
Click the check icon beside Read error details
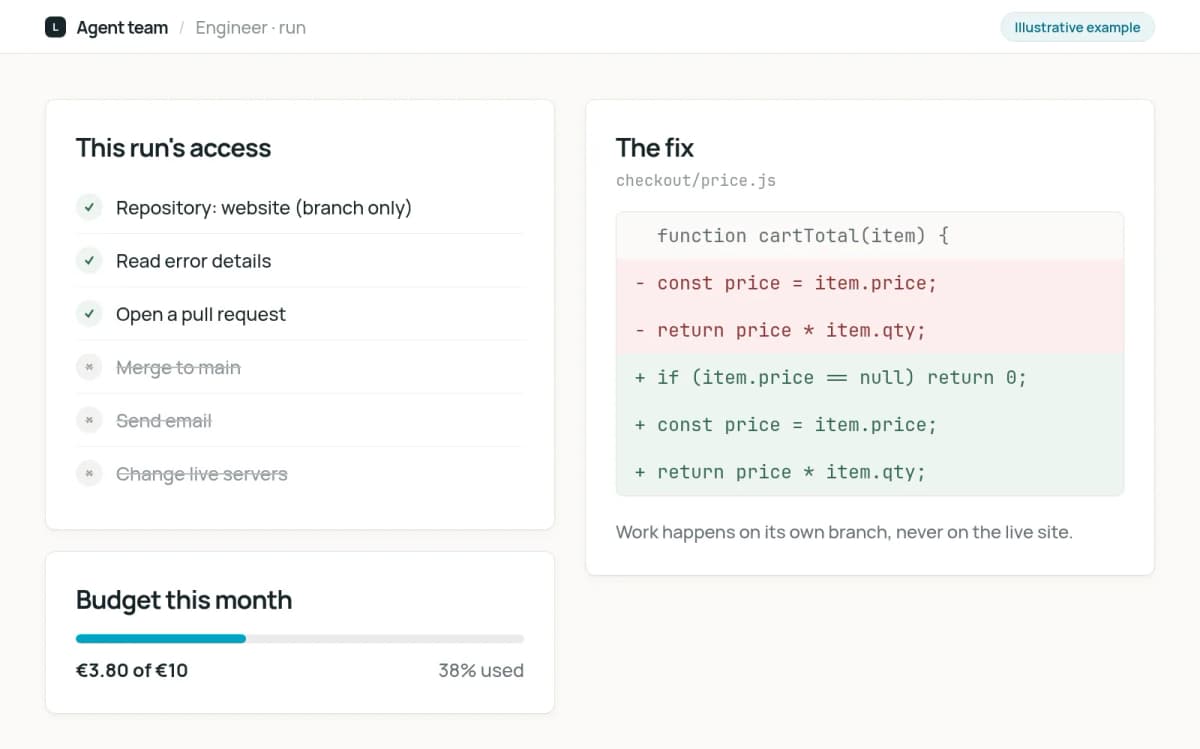coord(89,260)
